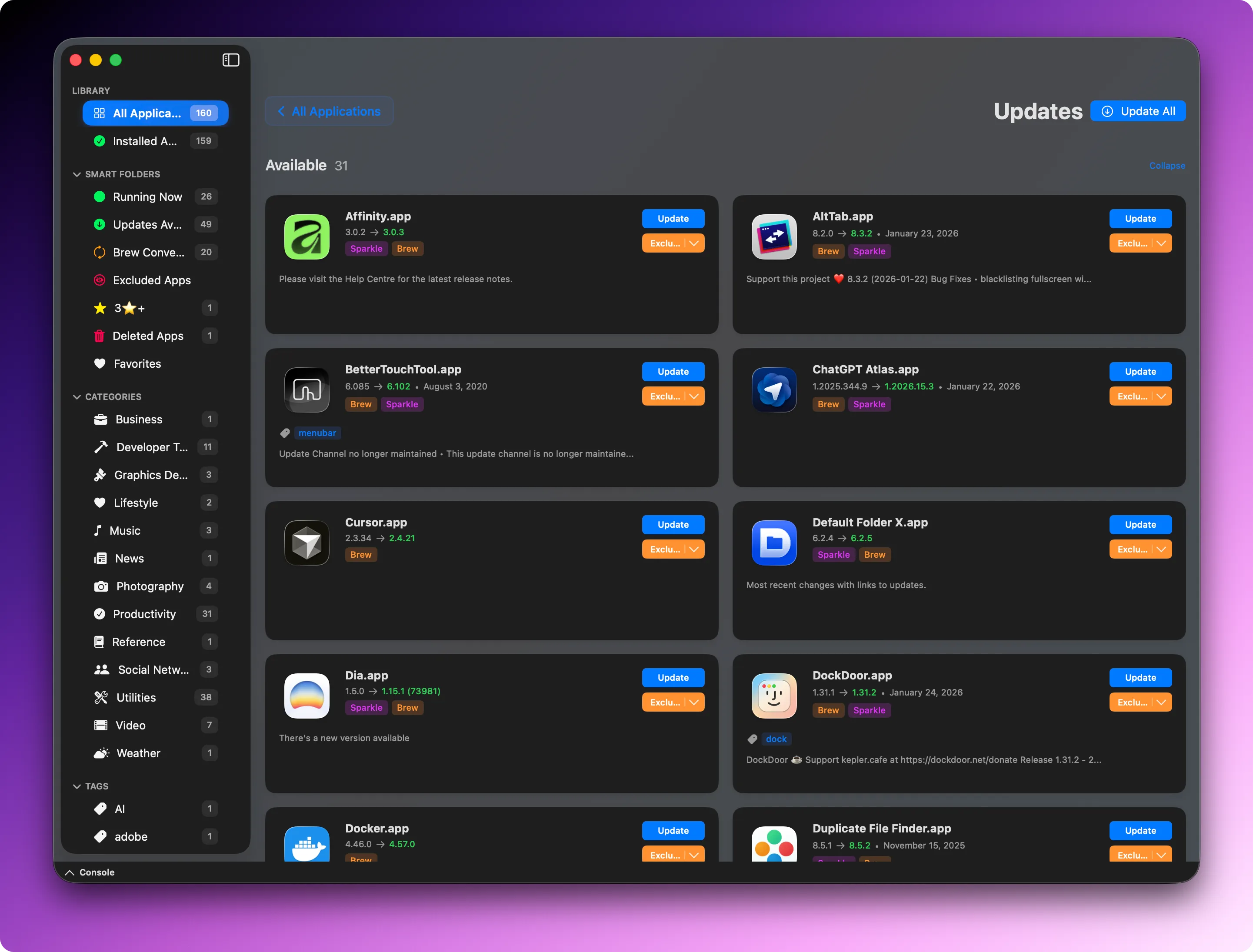This screenshot has width=1253, height=952.
Task: Click the menubar tag on BetterTouchTool
Action: pos(317,433)
